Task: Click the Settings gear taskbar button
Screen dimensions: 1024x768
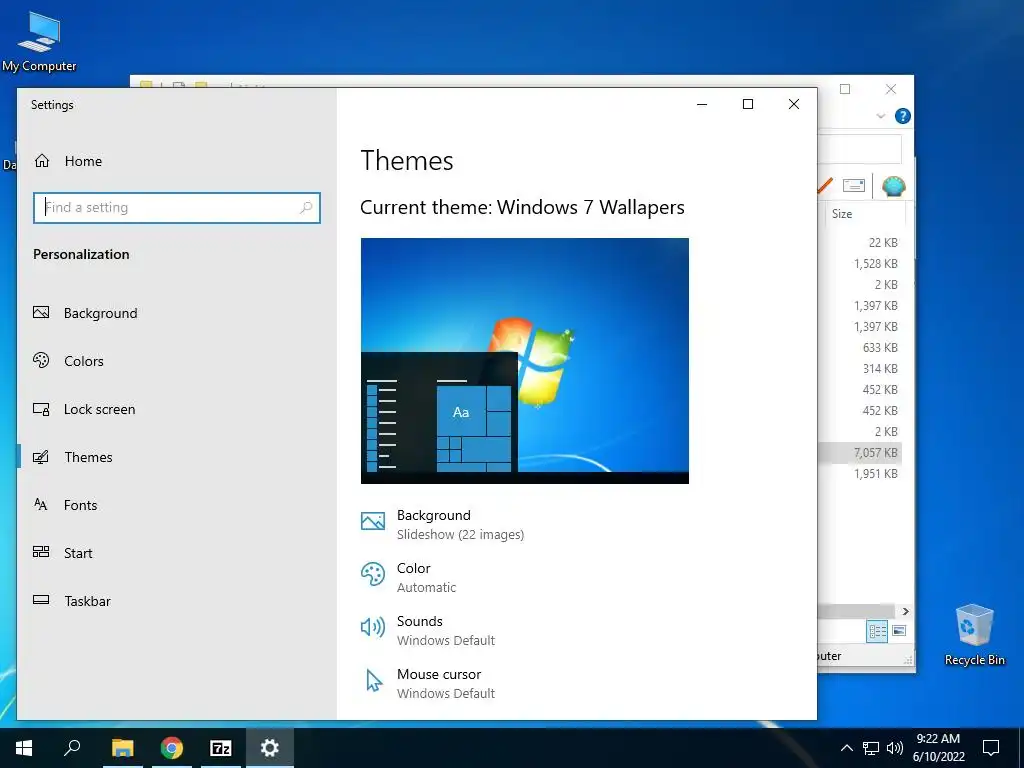Action: pyautogui.click(x=270, y=748)
